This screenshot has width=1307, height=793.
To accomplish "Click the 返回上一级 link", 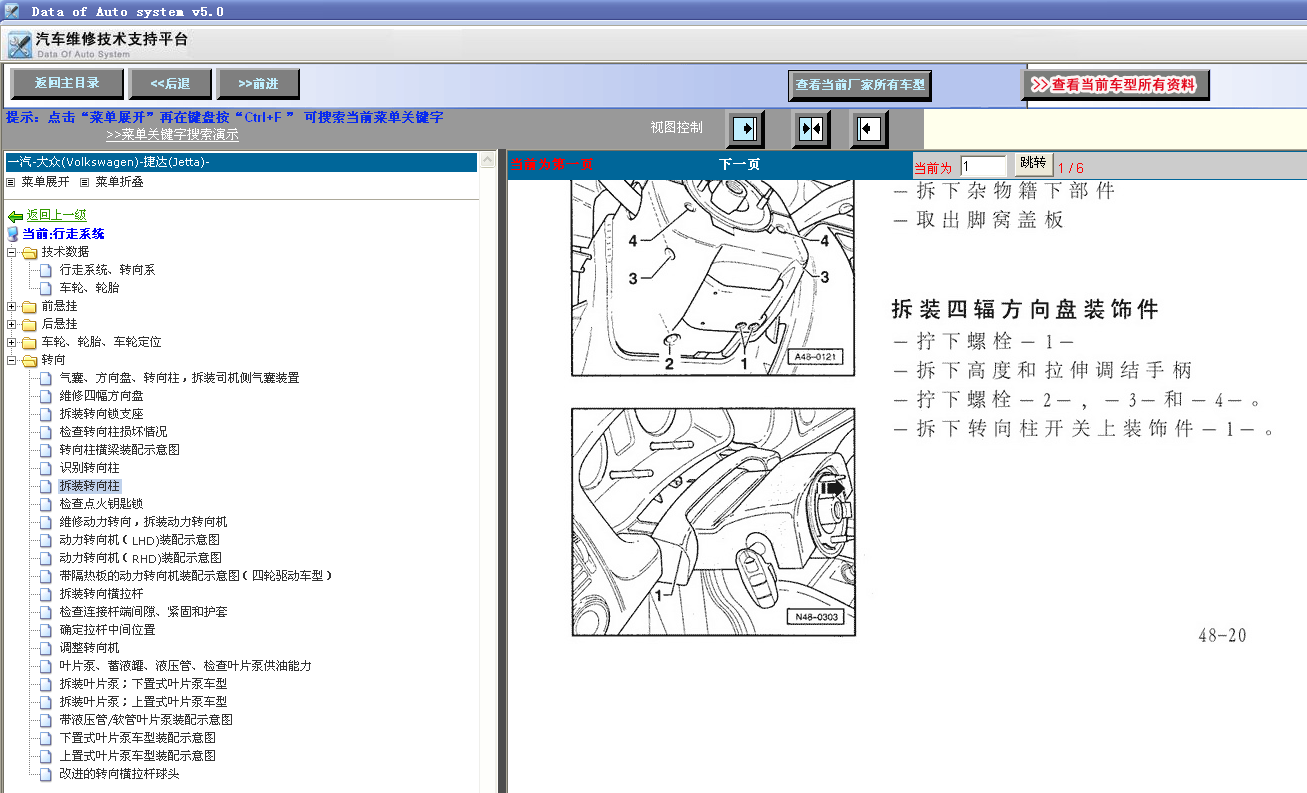I will 57,215.
